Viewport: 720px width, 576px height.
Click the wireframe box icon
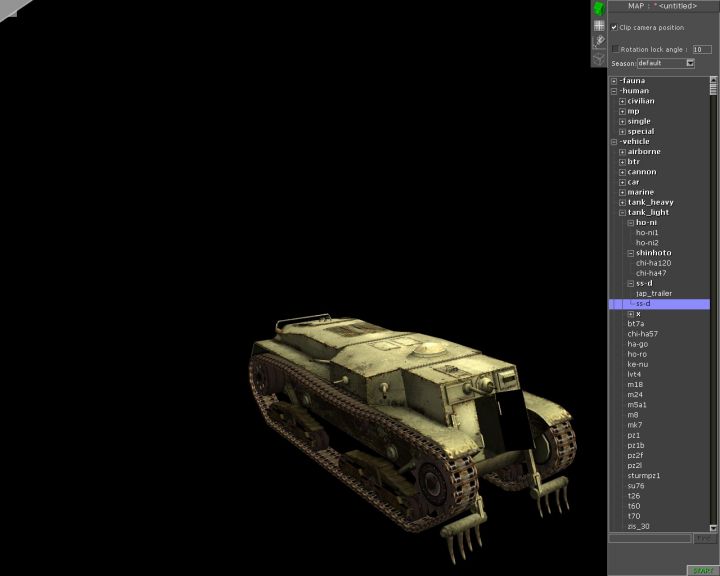click(x=599, y=58)
